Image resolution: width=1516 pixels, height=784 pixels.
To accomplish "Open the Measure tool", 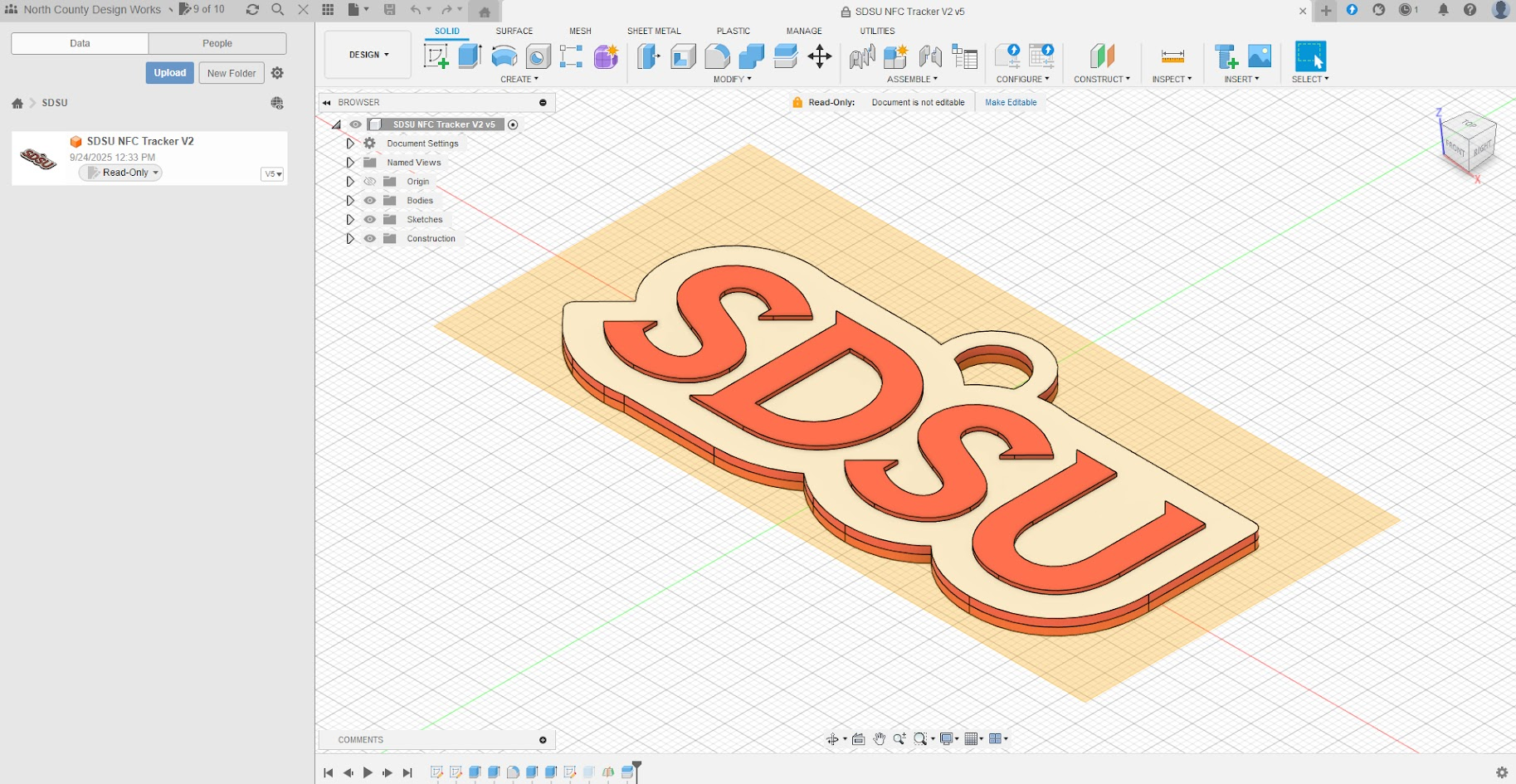I will (x=1172, y=56).
